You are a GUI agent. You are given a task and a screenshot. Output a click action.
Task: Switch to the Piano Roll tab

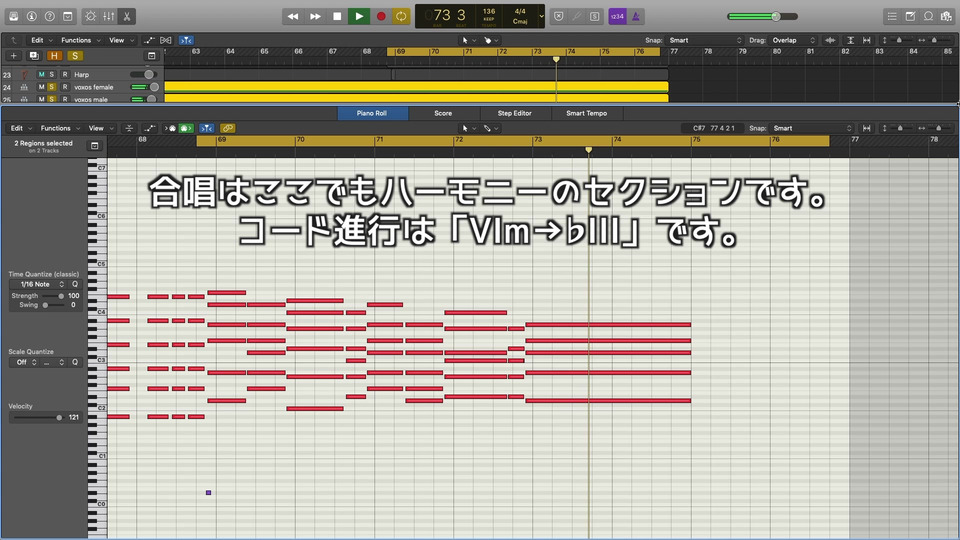click(x=372, y=113)
